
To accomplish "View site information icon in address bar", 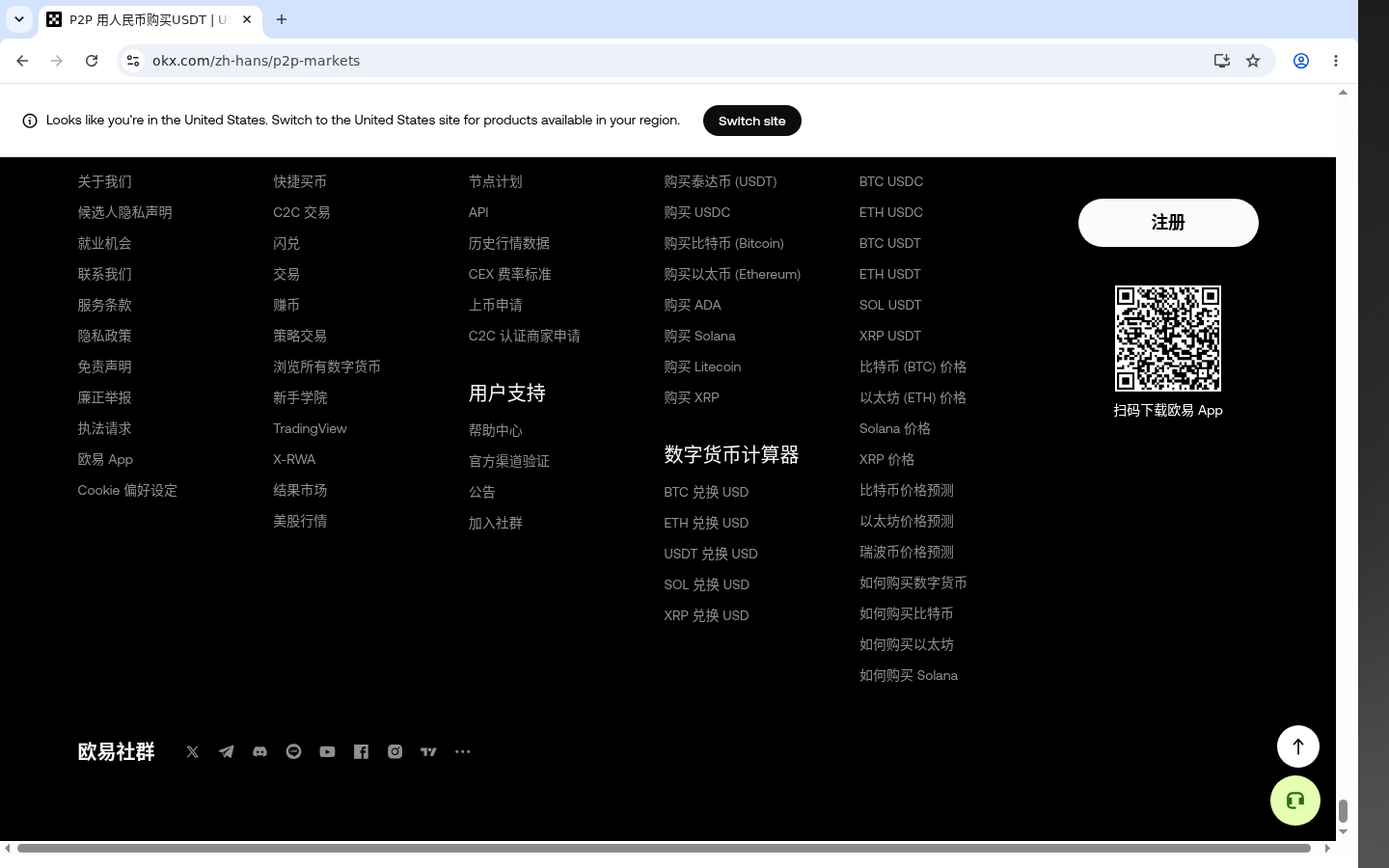I will point(133,61).
